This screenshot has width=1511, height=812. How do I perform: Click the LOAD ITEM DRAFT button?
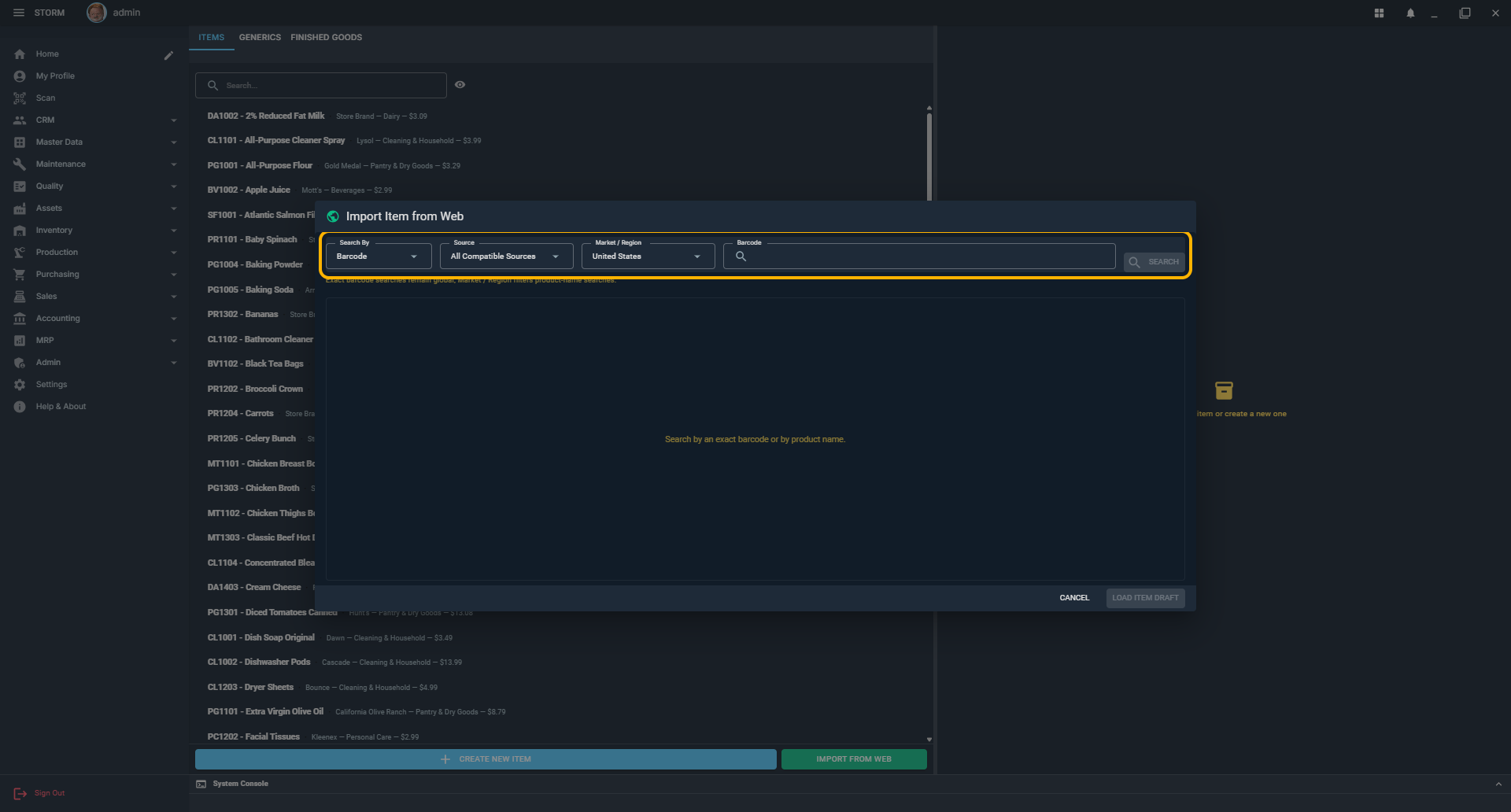[x=1145, y=598]
